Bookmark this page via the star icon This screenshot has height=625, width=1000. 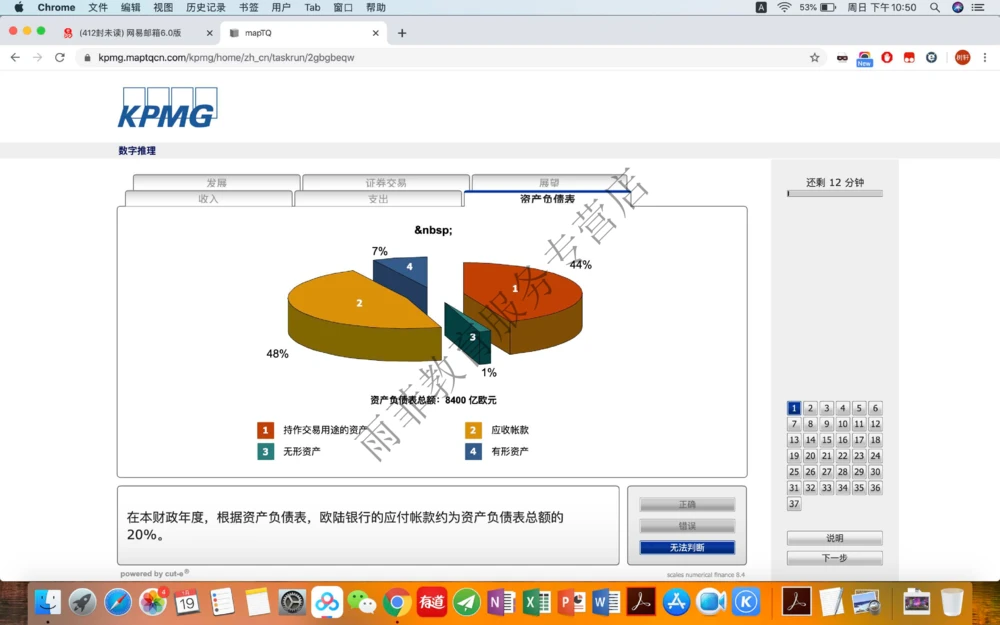point(814,57)
